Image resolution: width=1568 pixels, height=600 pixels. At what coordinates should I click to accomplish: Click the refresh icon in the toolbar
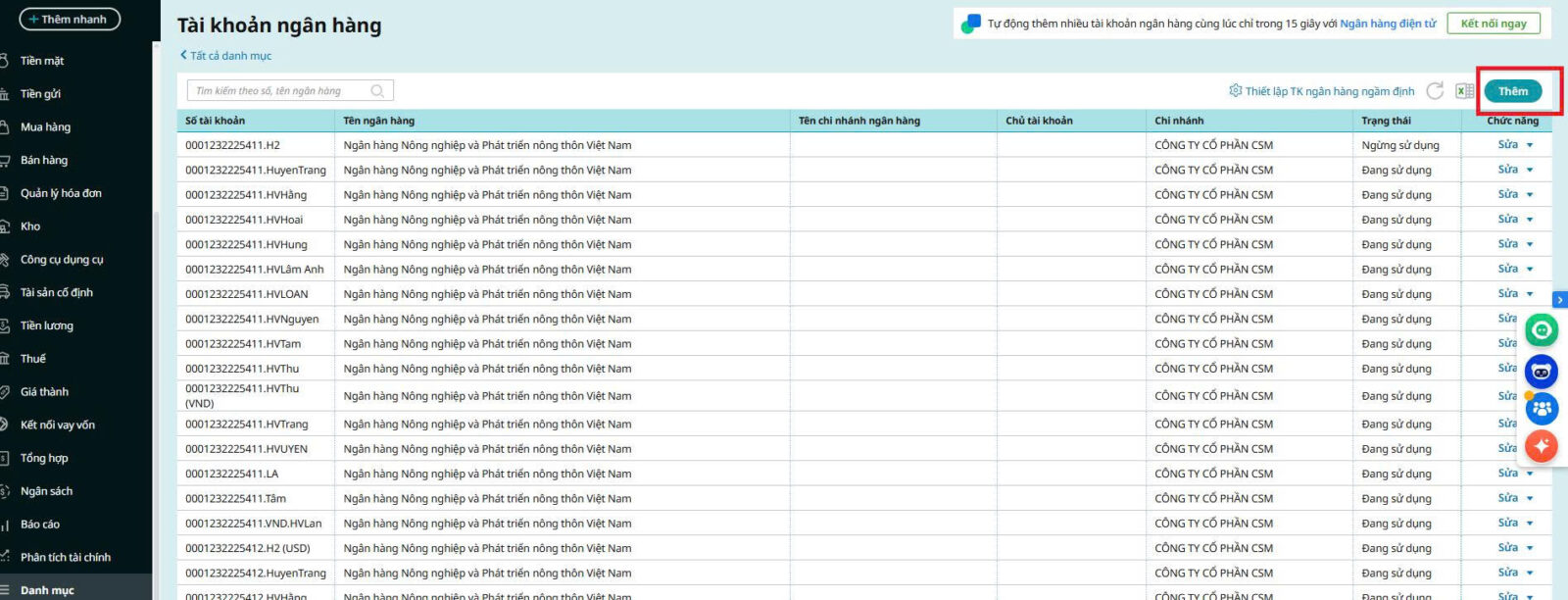point(1435,91)
